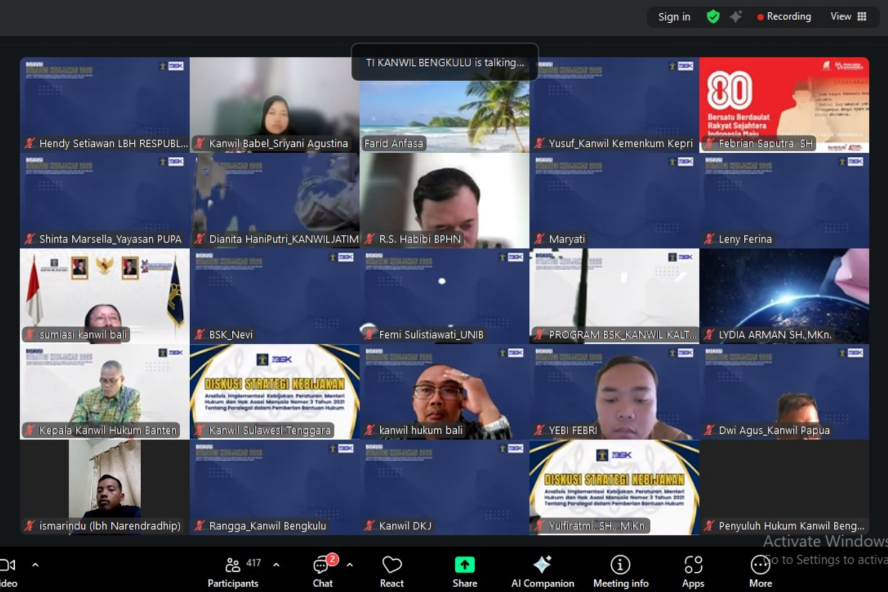Open the Participants panel

click(233, 571)
